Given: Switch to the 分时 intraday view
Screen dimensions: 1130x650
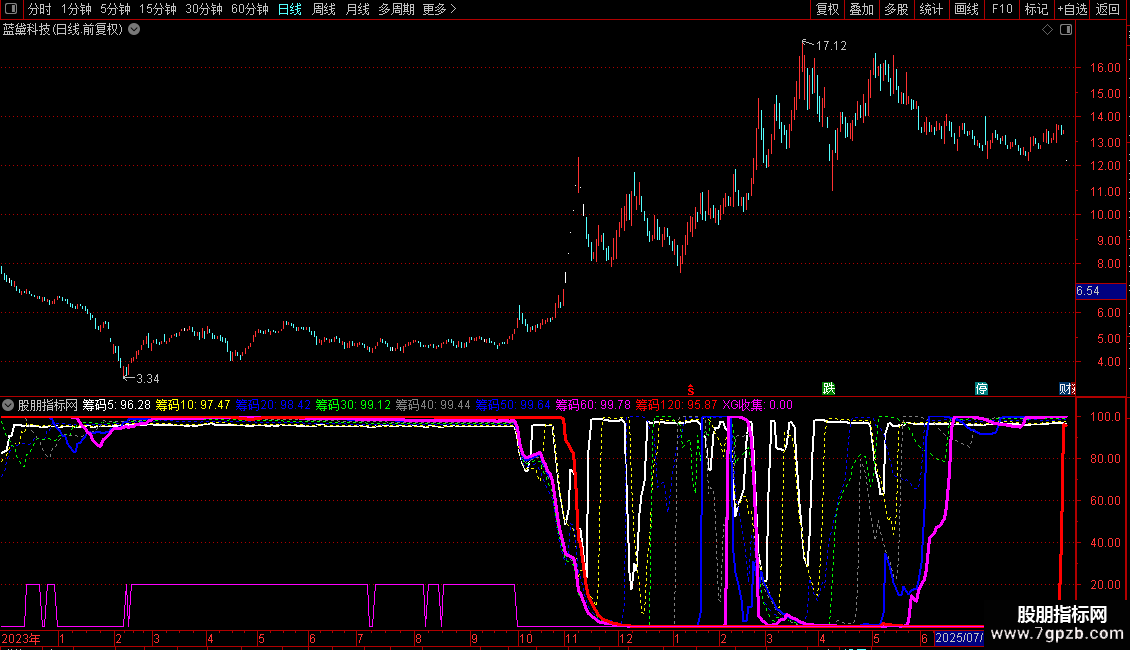Looking at the screenshot, I should click(40, 9).
